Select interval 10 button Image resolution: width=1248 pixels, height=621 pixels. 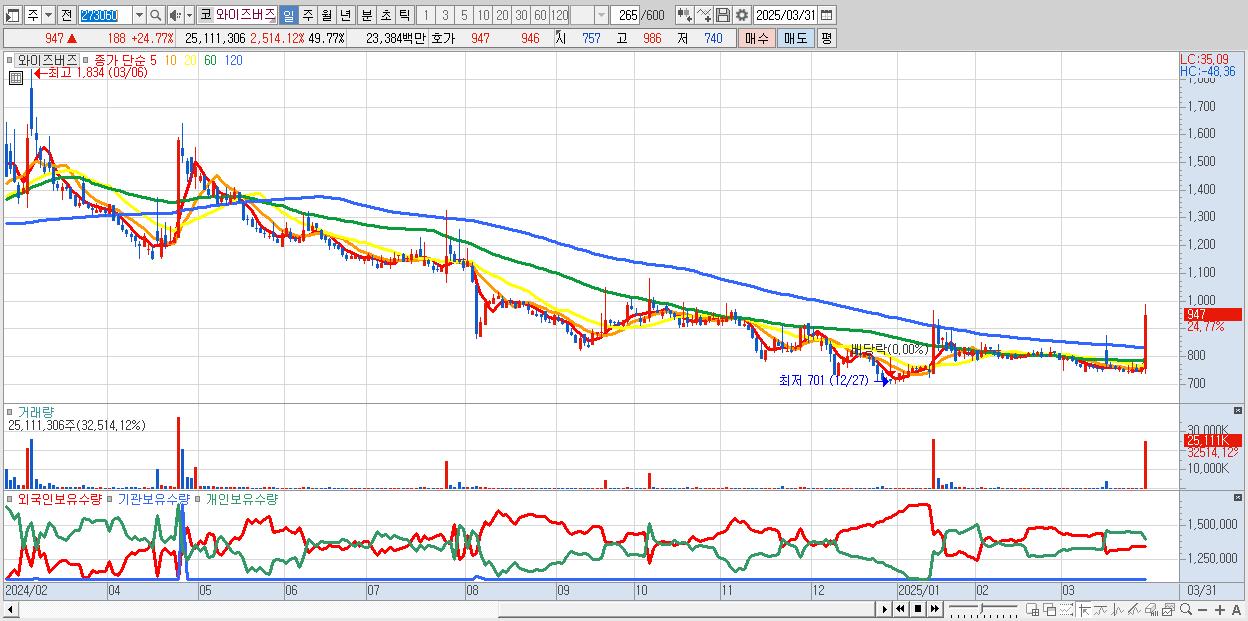click(483, 15)
